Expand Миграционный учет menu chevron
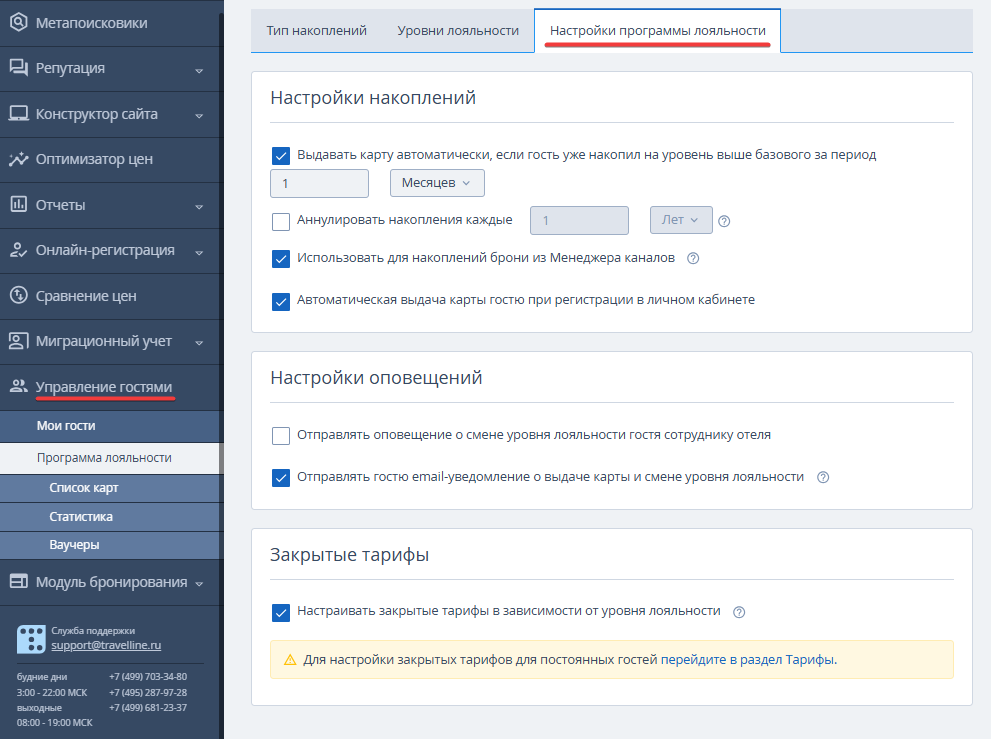 (x=199, y=343)
